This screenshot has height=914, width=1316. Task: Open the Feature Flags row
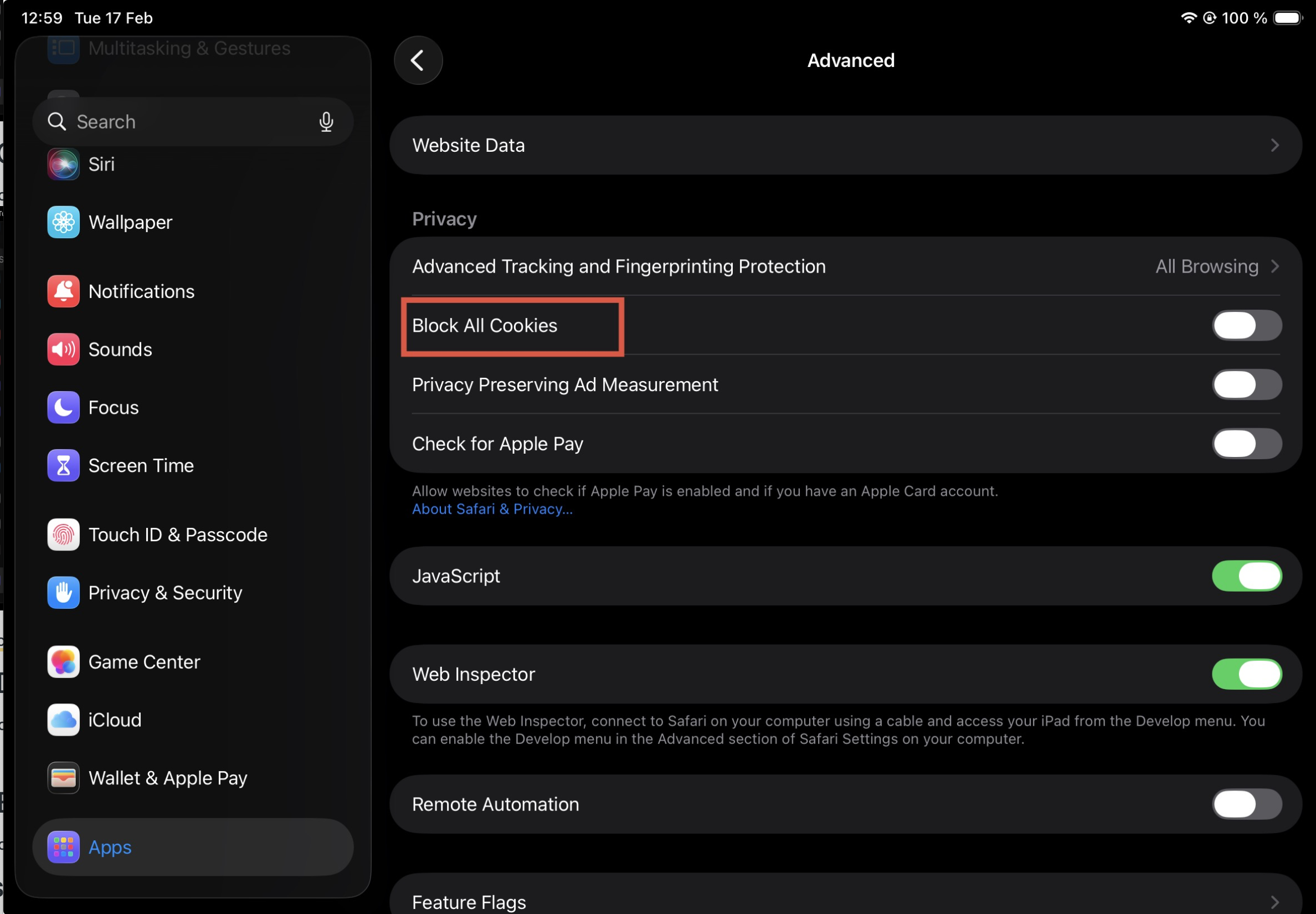coord(845,901)
